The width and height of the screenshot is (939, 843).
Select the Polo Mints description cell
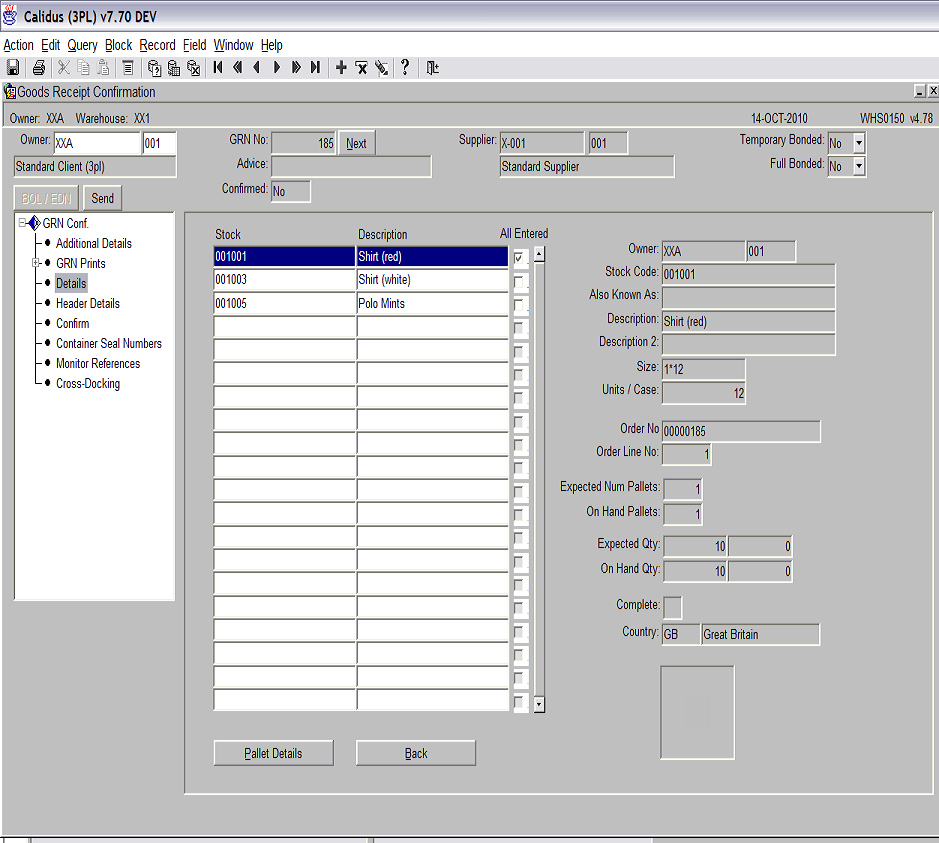pos(432,304)
